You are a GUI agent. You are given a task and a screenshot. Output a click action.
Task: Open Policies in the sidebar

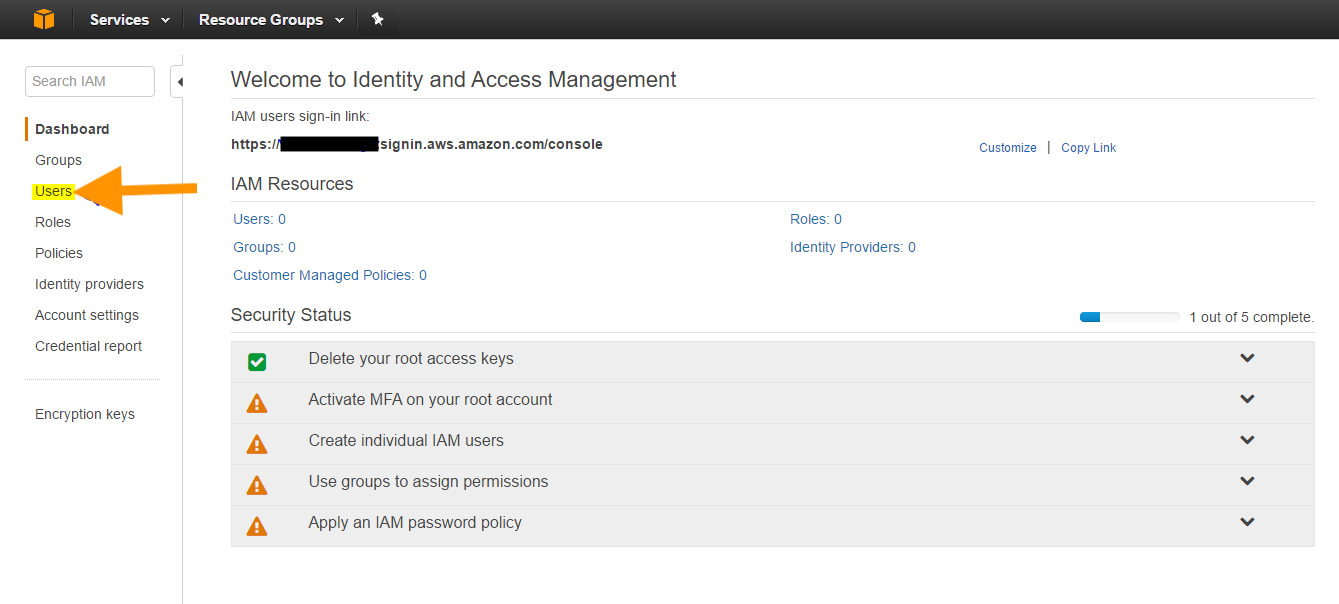[x=59, y=253]
